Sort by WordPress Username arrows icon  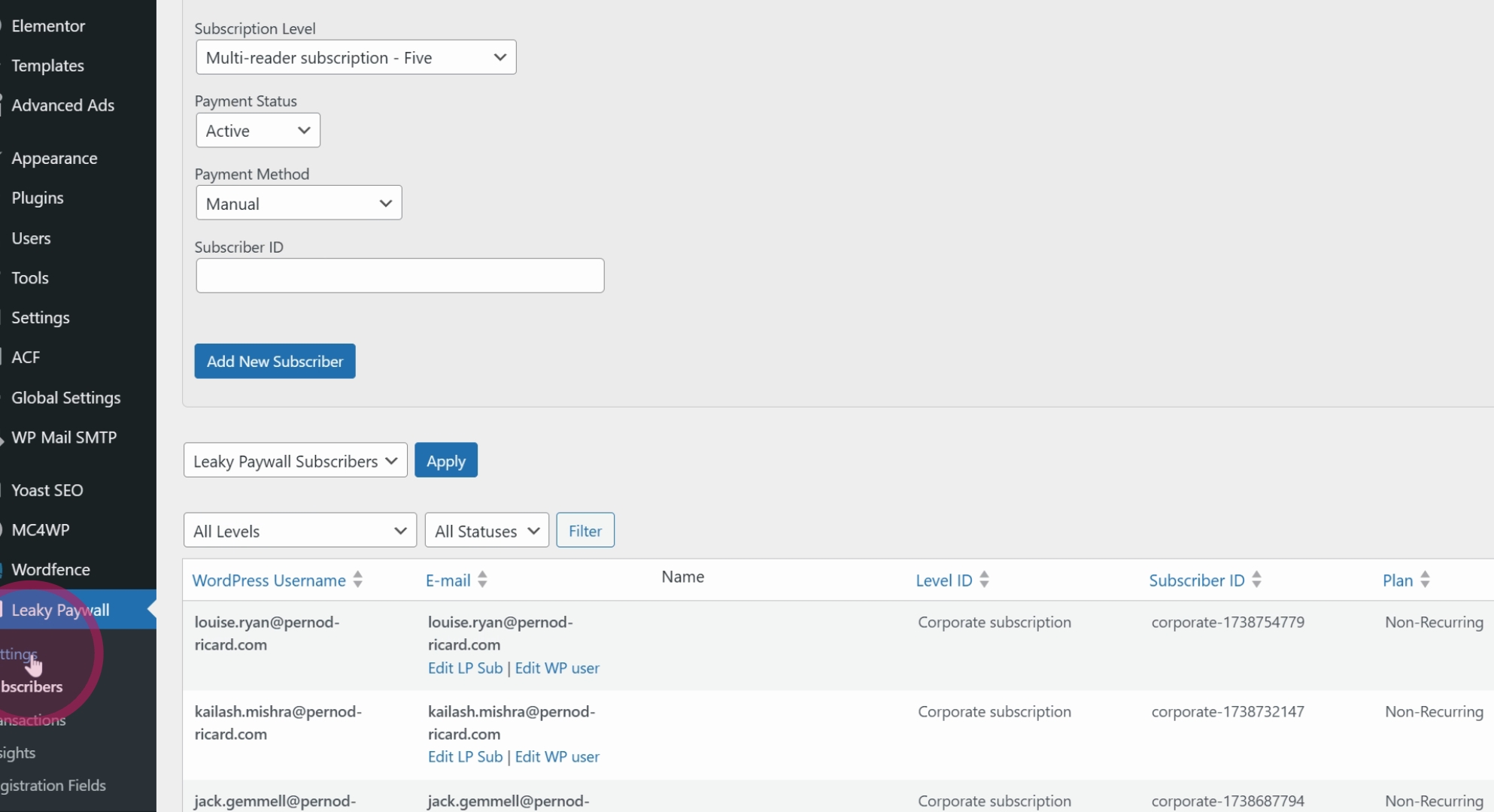point(358,580)
